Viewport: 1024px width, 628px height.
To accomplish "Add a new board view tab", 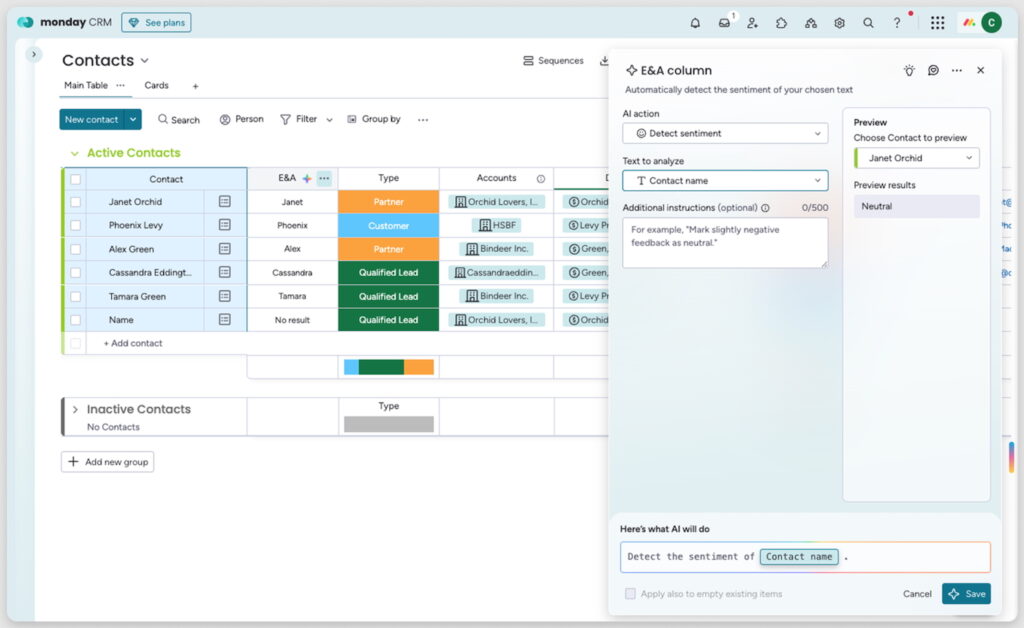I will click(x=195, y=86).
